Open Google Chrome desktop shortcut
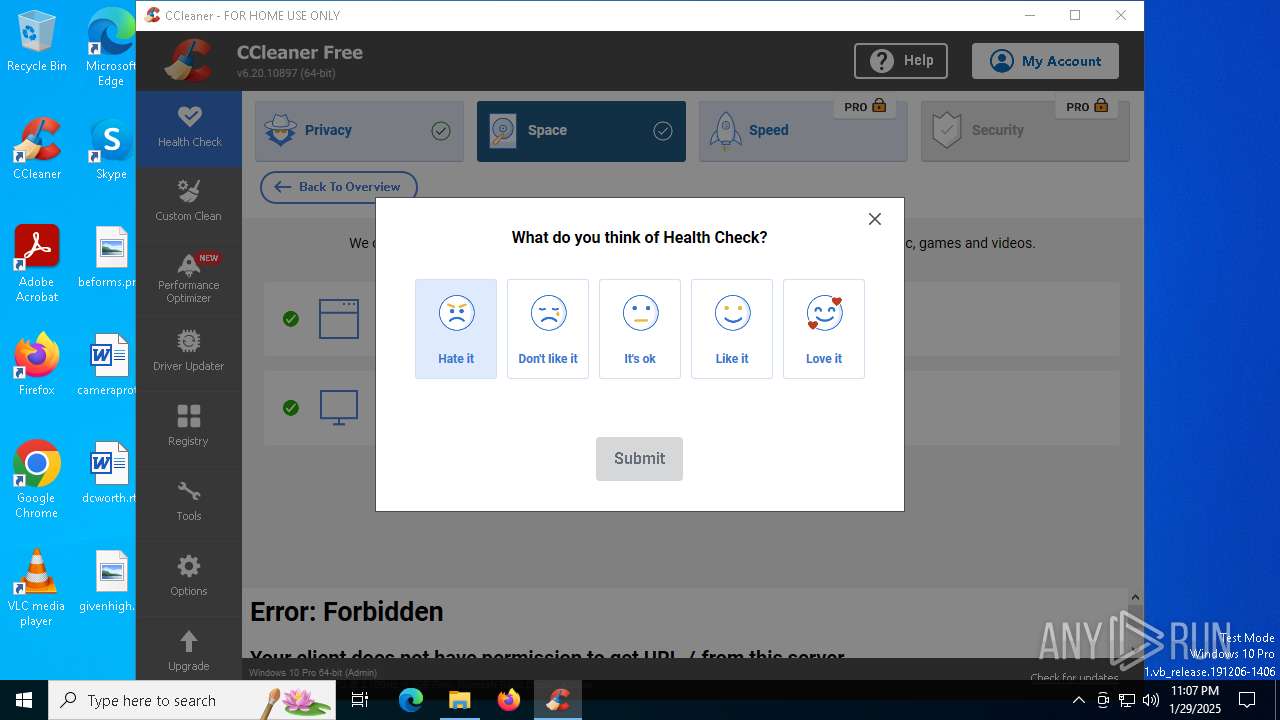The width and height of the screenshot is (1280, 720). pyautogui.click(x=37, y=480)
